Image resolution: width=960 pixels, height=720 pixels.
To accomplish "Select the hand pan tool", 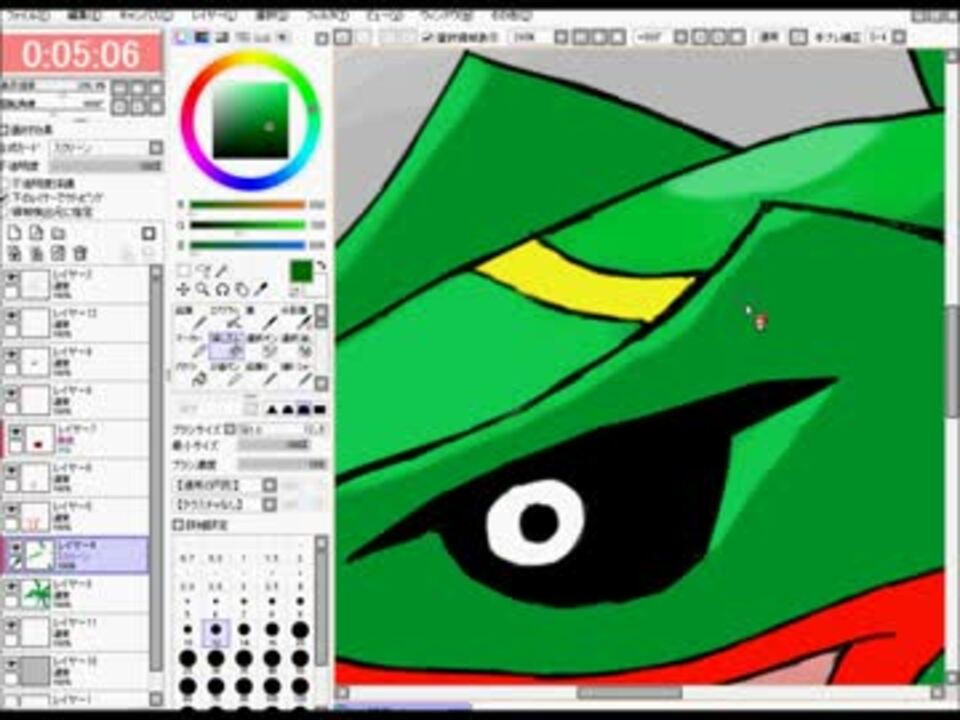I will pyautogui.click(x=242, y=289).
